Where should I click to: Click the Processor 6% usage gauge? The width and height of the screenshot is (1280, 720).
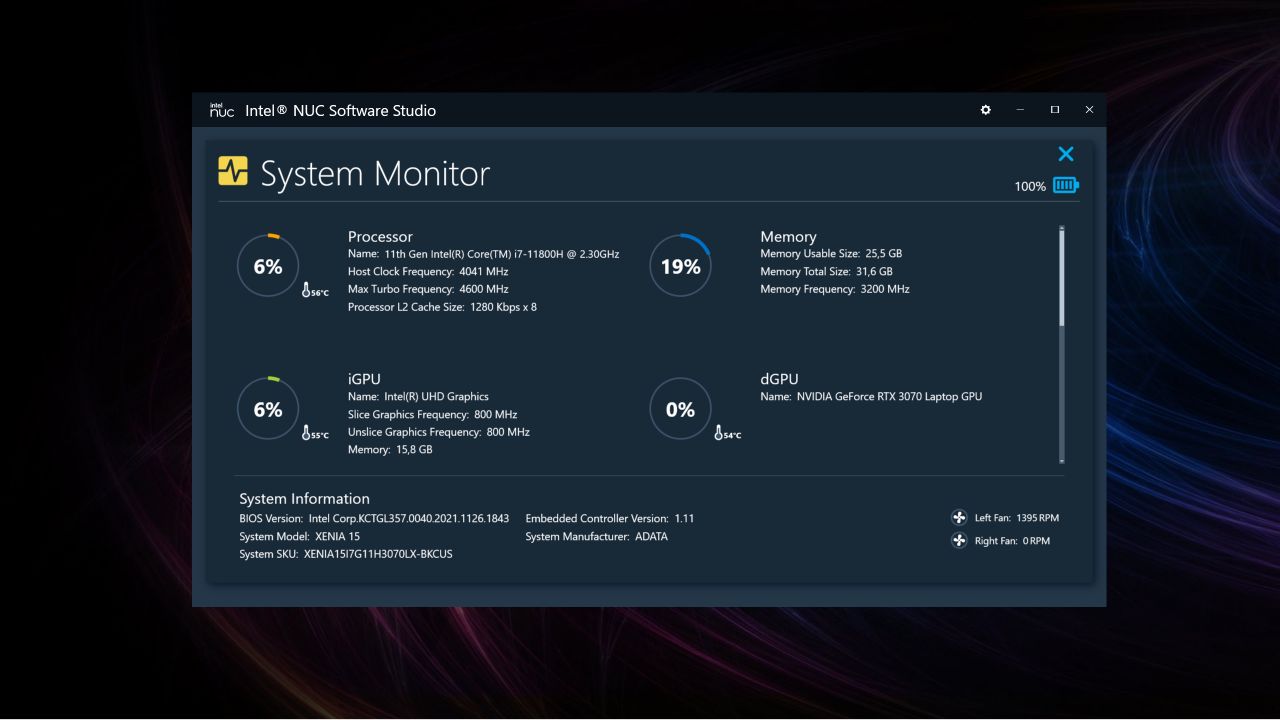click(268, 266)
